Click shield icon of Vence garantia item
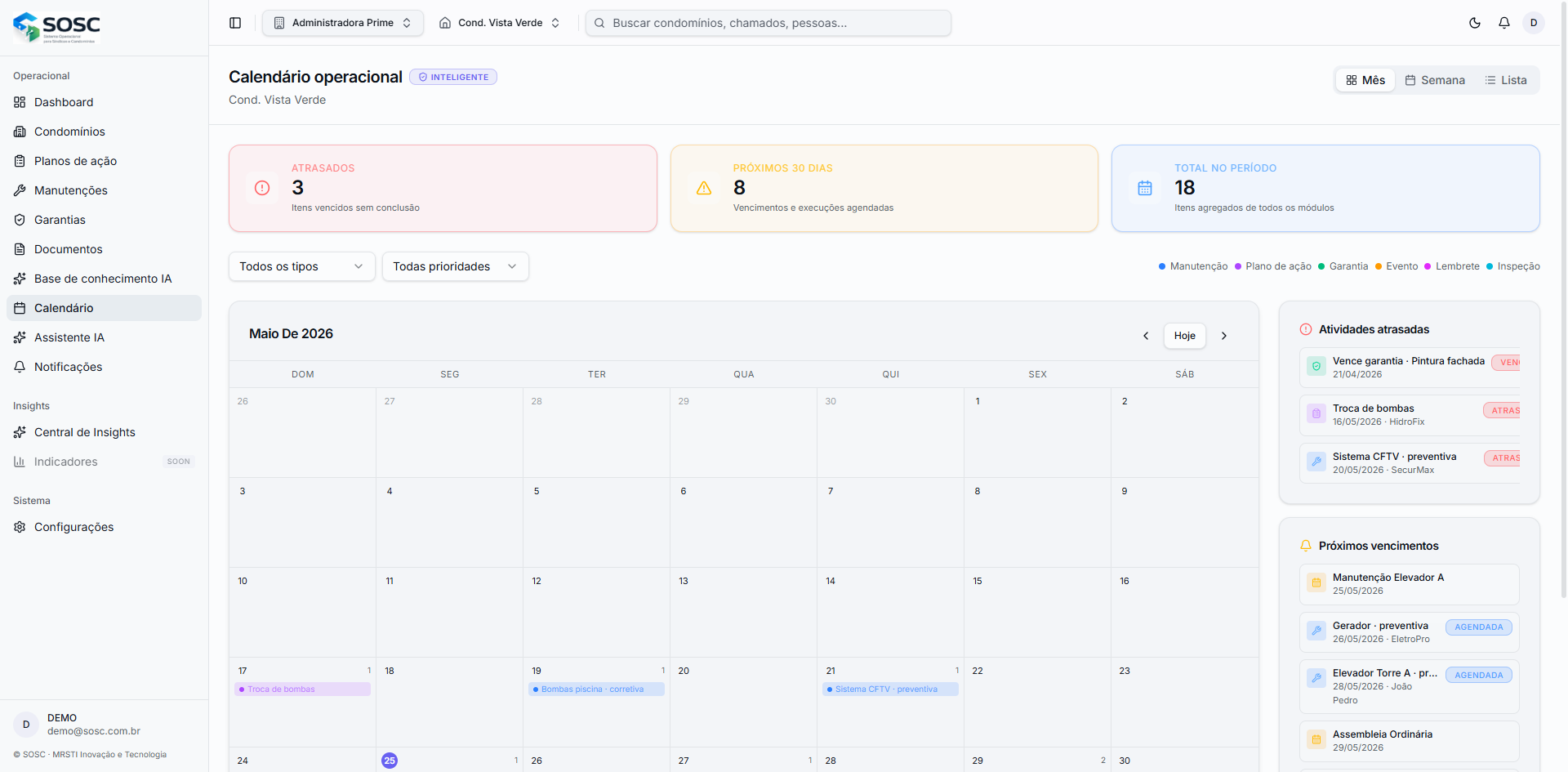1568x772 pixels. tap(1316, 366)
